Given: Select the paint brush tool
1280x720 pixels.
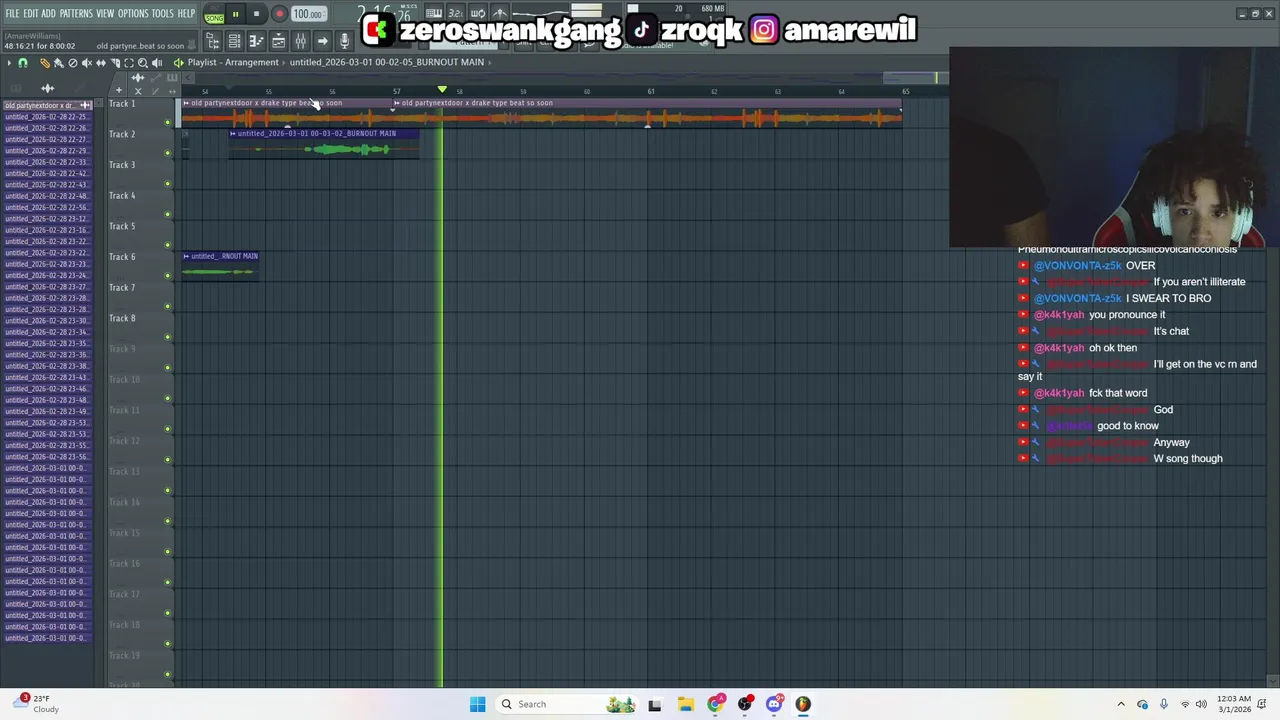Looking at the screenshot, I should [58, 63].
